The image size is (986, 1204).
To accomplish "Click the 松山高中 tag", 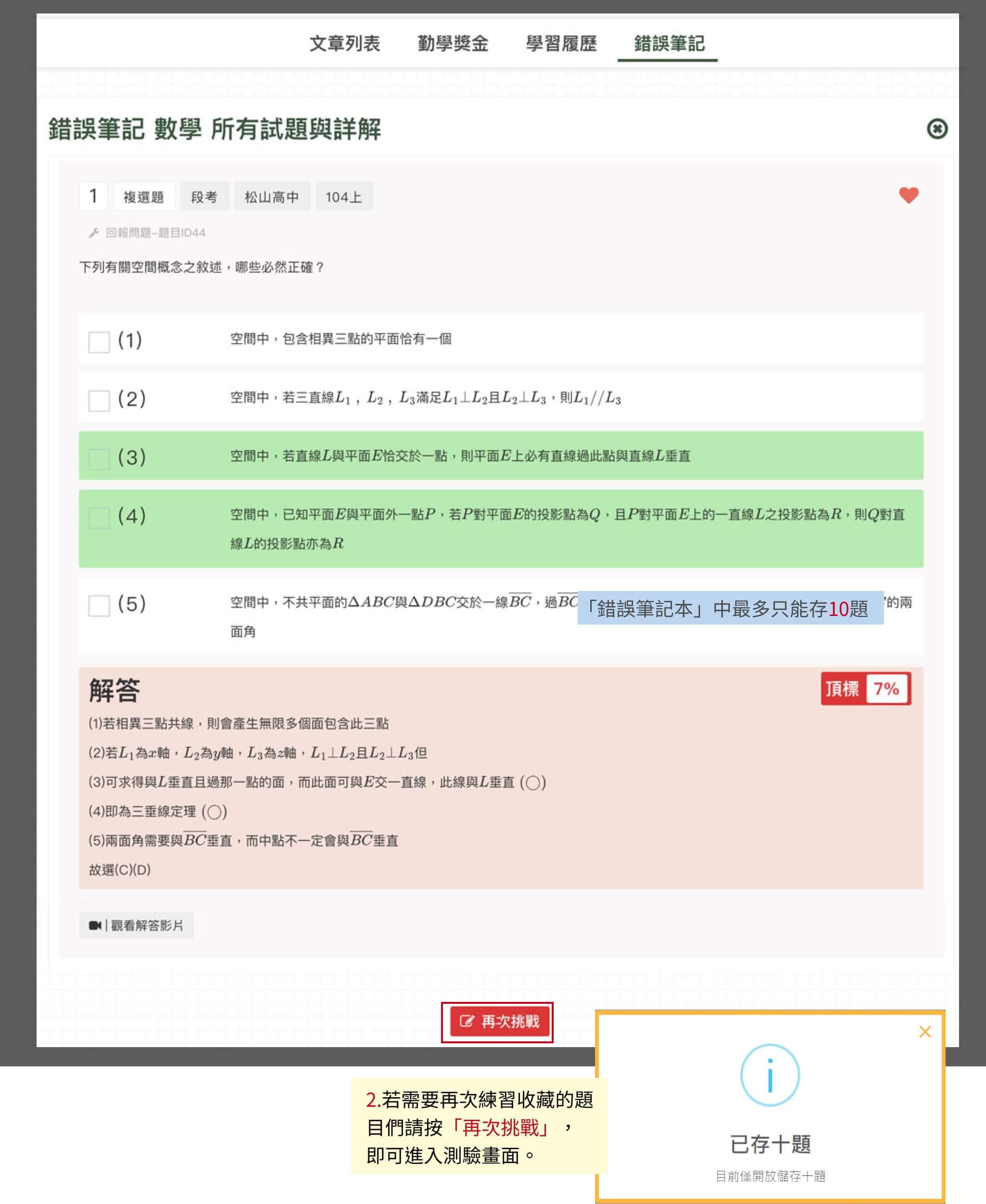I will click(x=272, y=196).
